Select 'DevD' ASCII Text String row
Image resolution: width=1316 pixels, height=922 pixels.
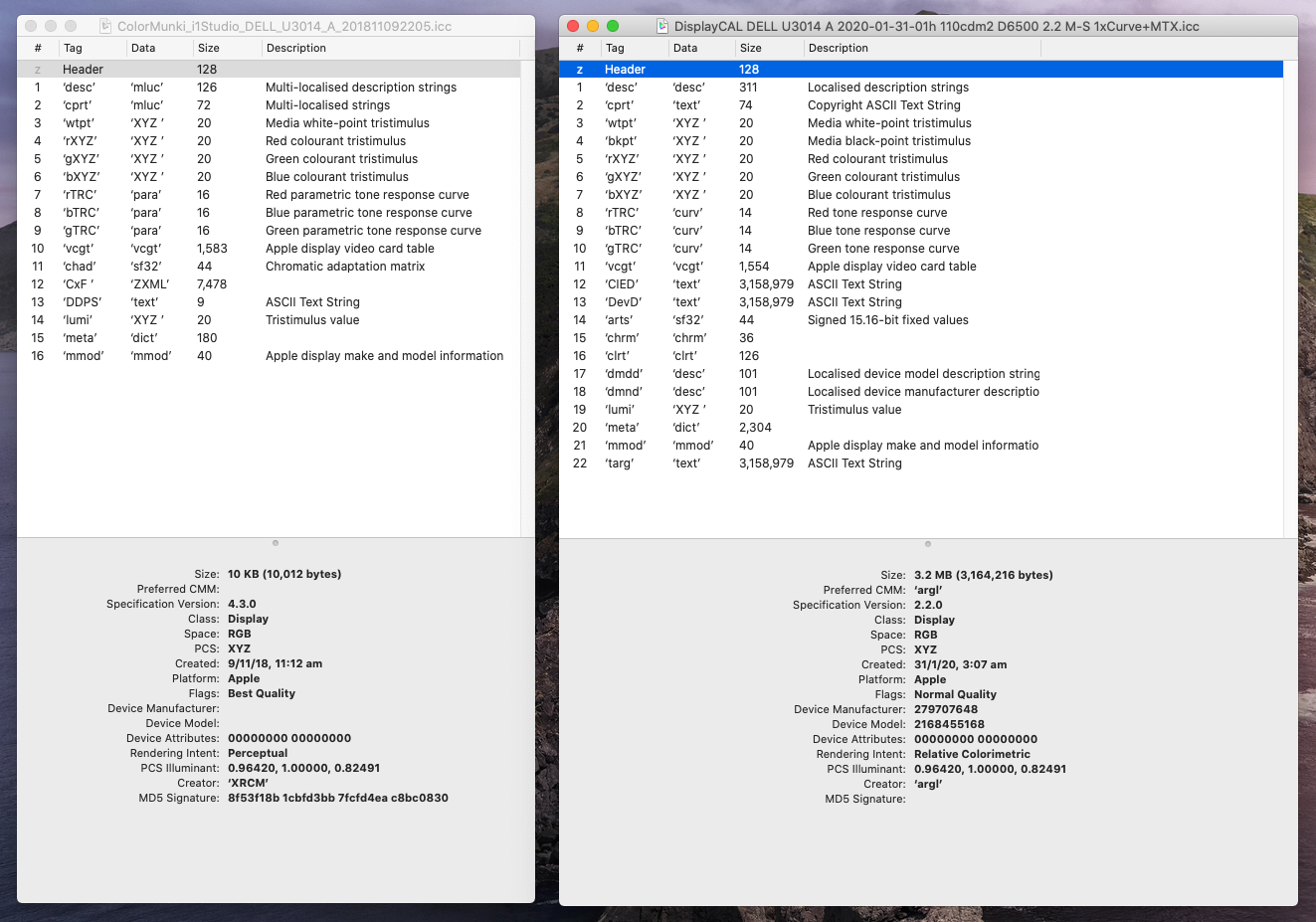coord(921,302)
